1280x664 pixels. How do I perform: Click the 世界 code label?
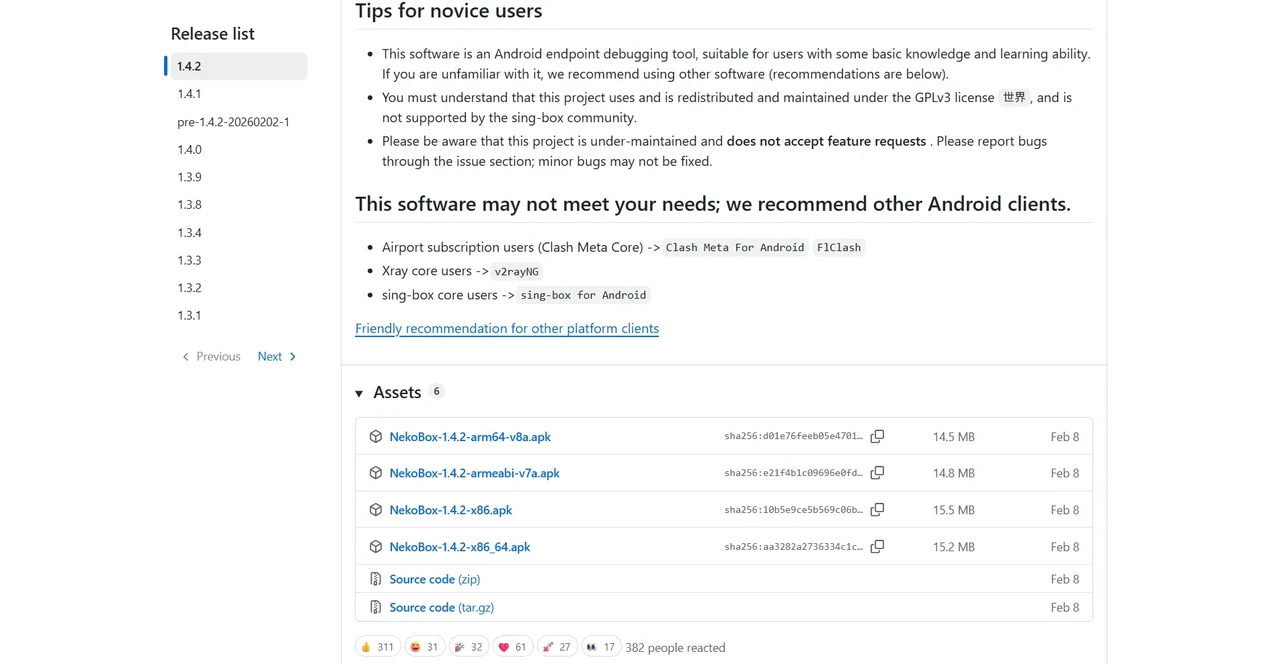1014,97
